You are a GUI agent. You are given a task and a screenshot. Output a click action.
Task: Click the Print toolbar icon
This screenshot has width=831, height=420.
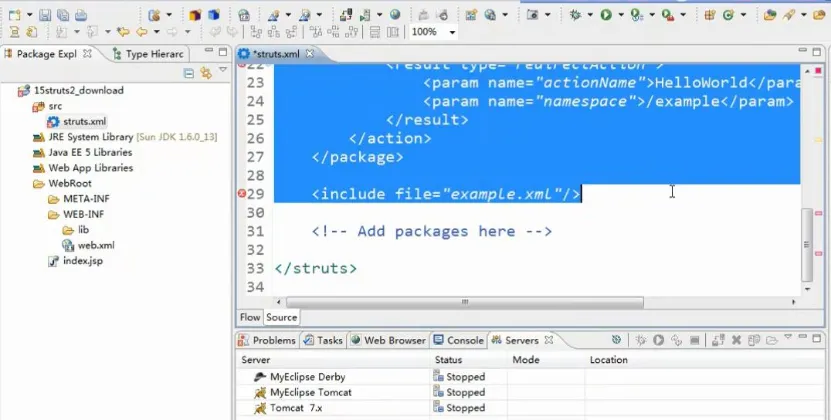(x=81, y=15)
